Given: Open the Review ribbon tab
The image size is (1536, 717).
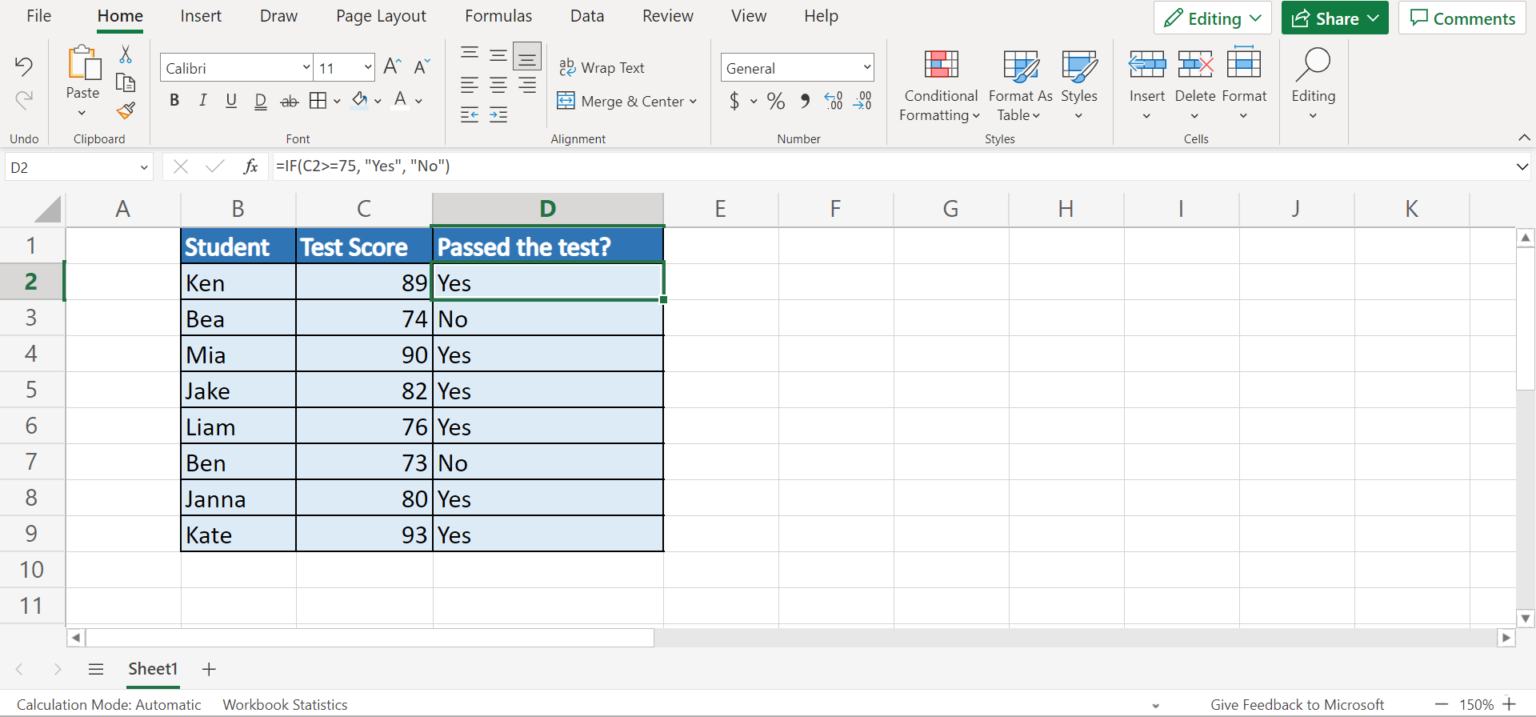Looking at the screenshot, I should 667,16.
